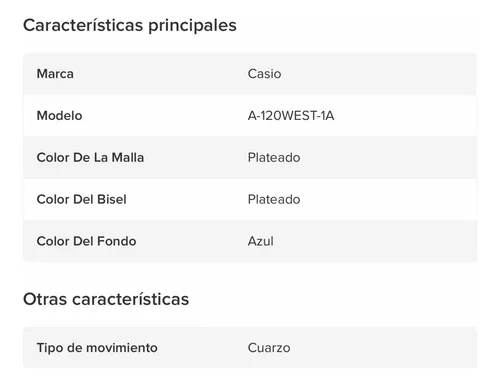Viewport: 500px width, 386px height.
Task: Click the Tipo de movimiento row
Action: click(x=250, y=348)
